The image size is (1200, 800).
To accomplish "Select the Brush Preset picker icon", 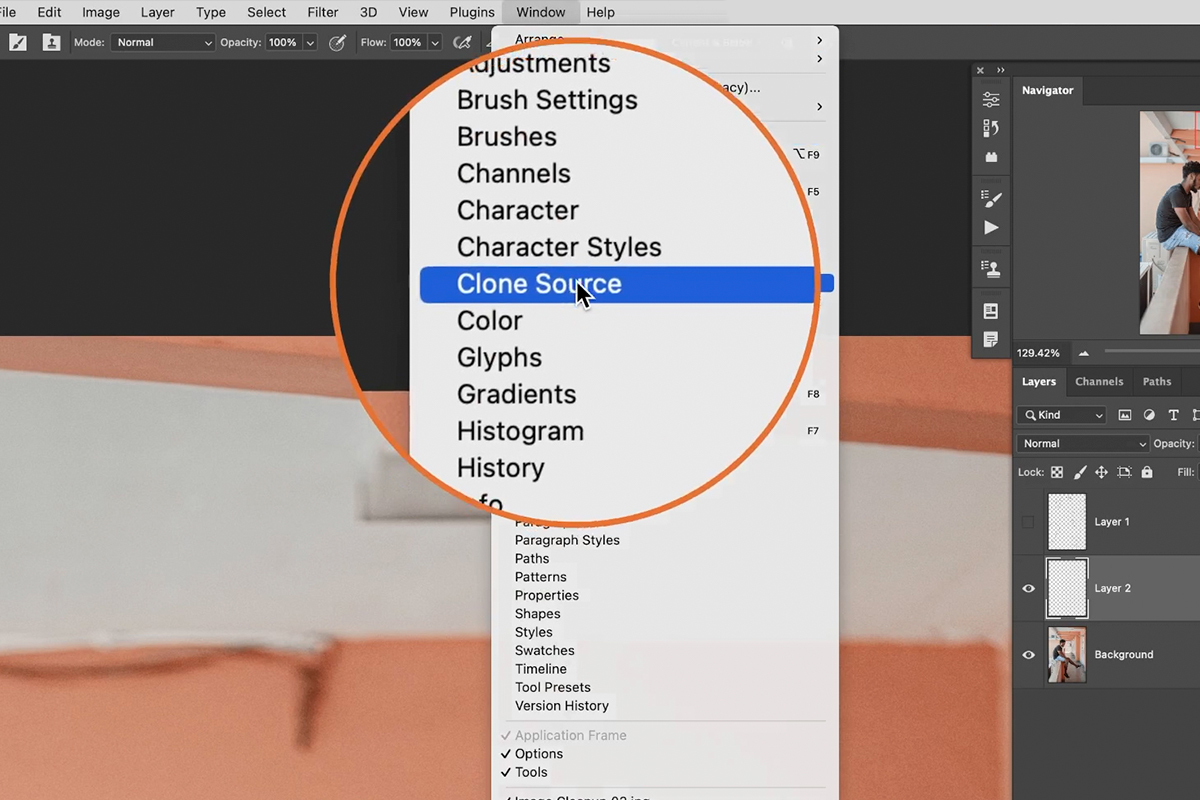I will pyautogui.click(x=18, y=42).
